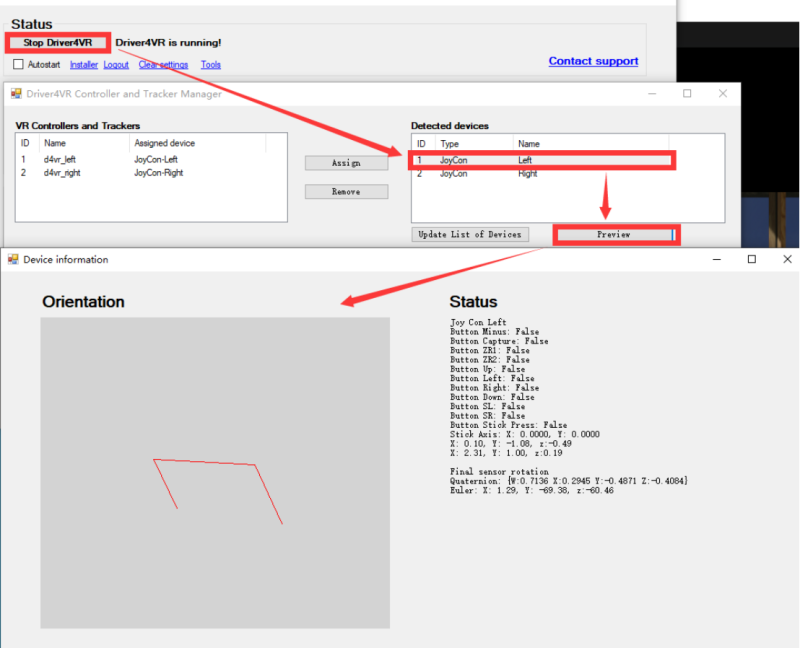Toggle the Autostart checkbox

[x=18, y=64]
